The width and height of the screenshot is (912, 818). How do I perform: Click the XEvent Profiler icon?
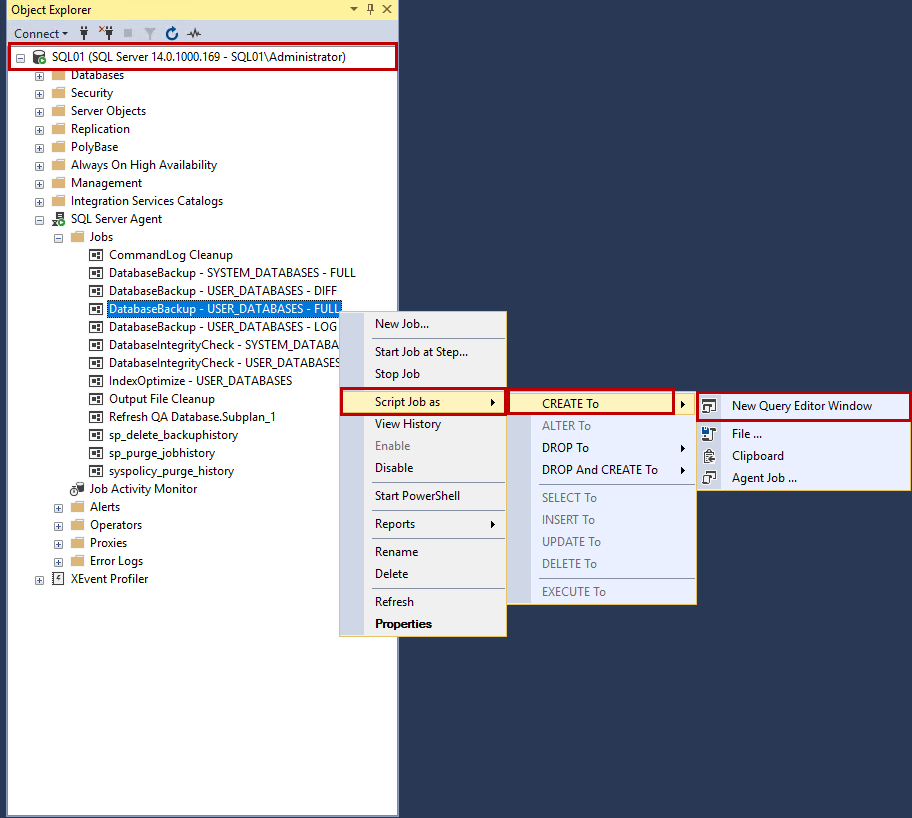click(58, 578)
